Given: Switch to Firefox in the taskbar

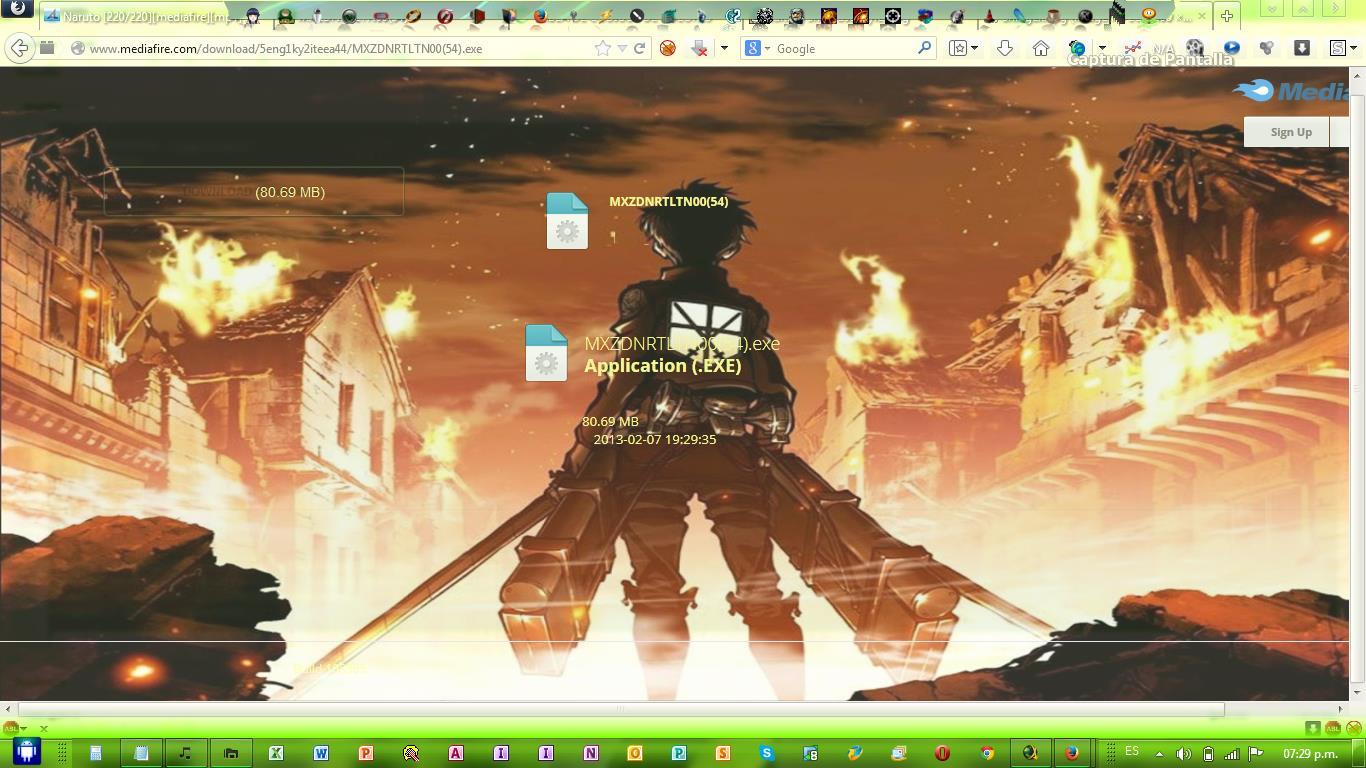Looking at the screenshot, I should pos(1072,753).
